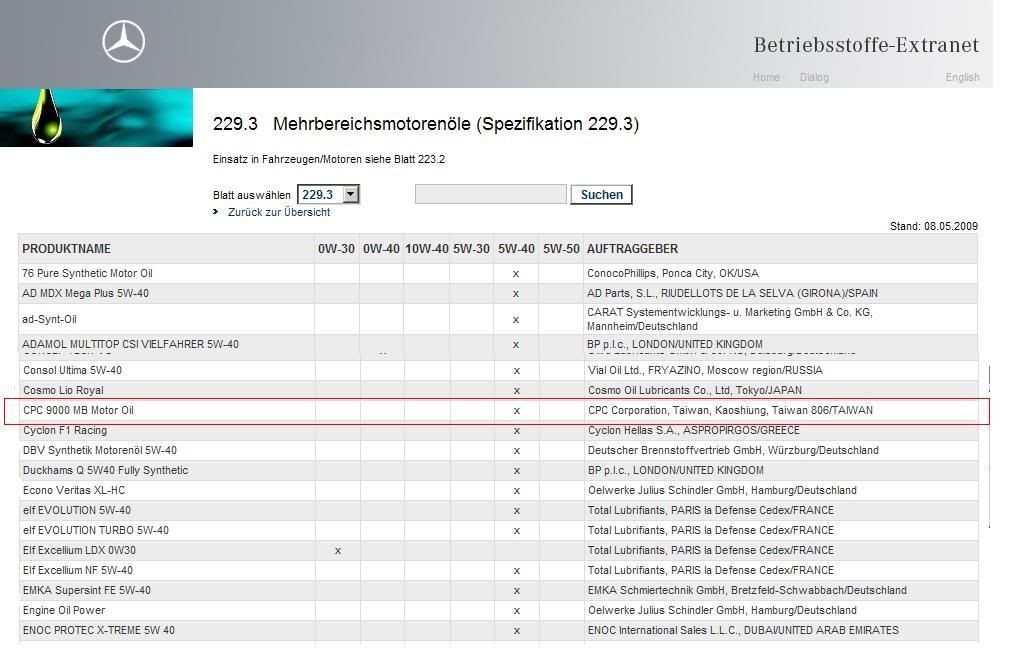Image resolution: width=1032 pixels, height=656 pixels.
Task: Click the ENOC PROTEC X-TREME 5W 40 entry
Action: click(98, 630)
